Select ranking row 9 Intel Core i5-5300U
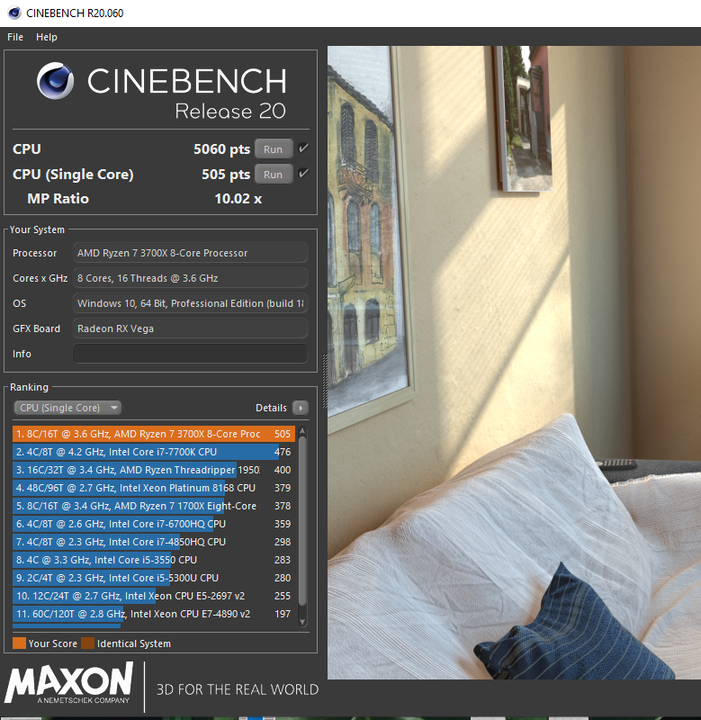Viewport: 701px width, 720px height. pyautogui.click(x=154, y=578)
